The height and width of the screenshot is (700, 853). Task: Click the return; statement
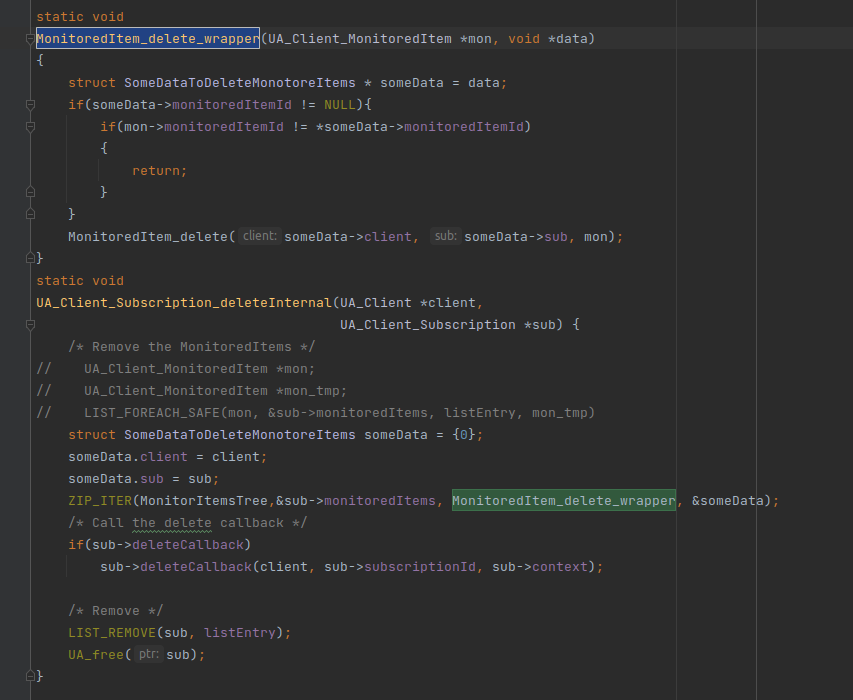click(x=159, y=171)
